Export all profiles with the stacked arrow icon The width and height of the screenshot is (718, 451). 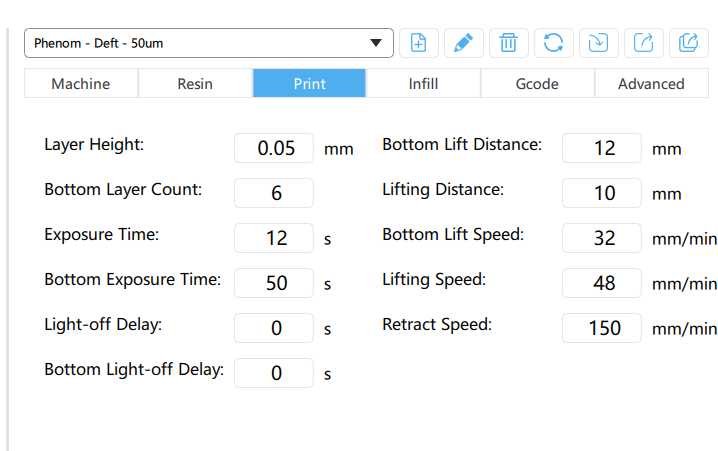pyautogui.click(x=688, y=43)
